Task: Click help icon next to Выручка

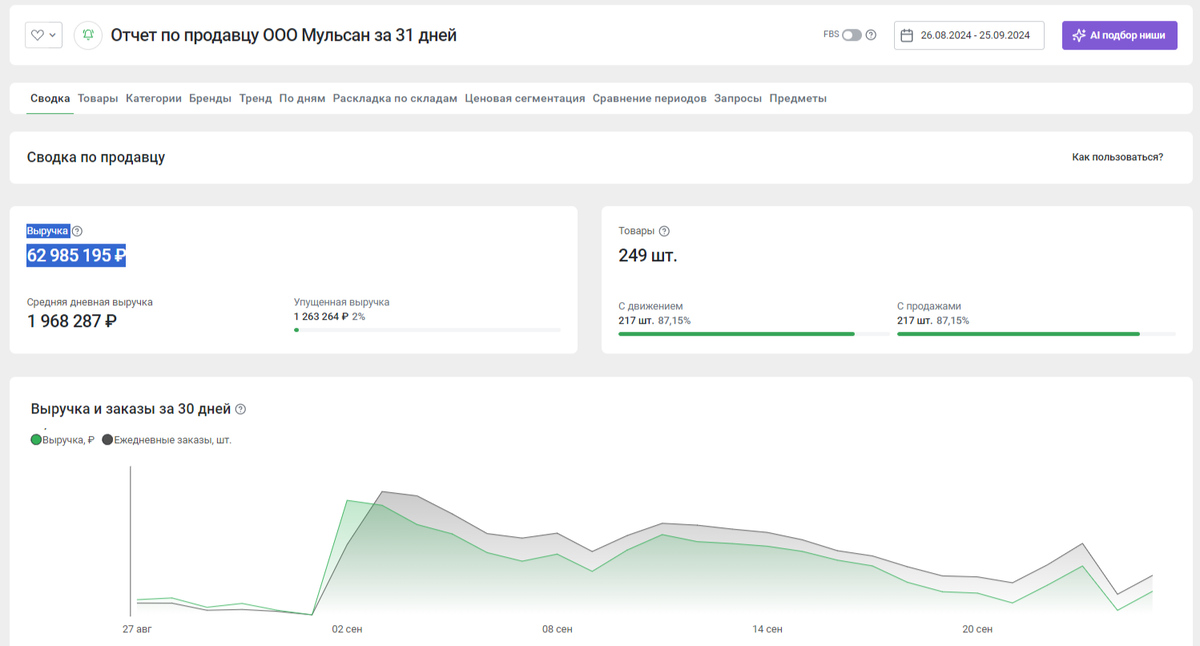Action: point(78,231)
